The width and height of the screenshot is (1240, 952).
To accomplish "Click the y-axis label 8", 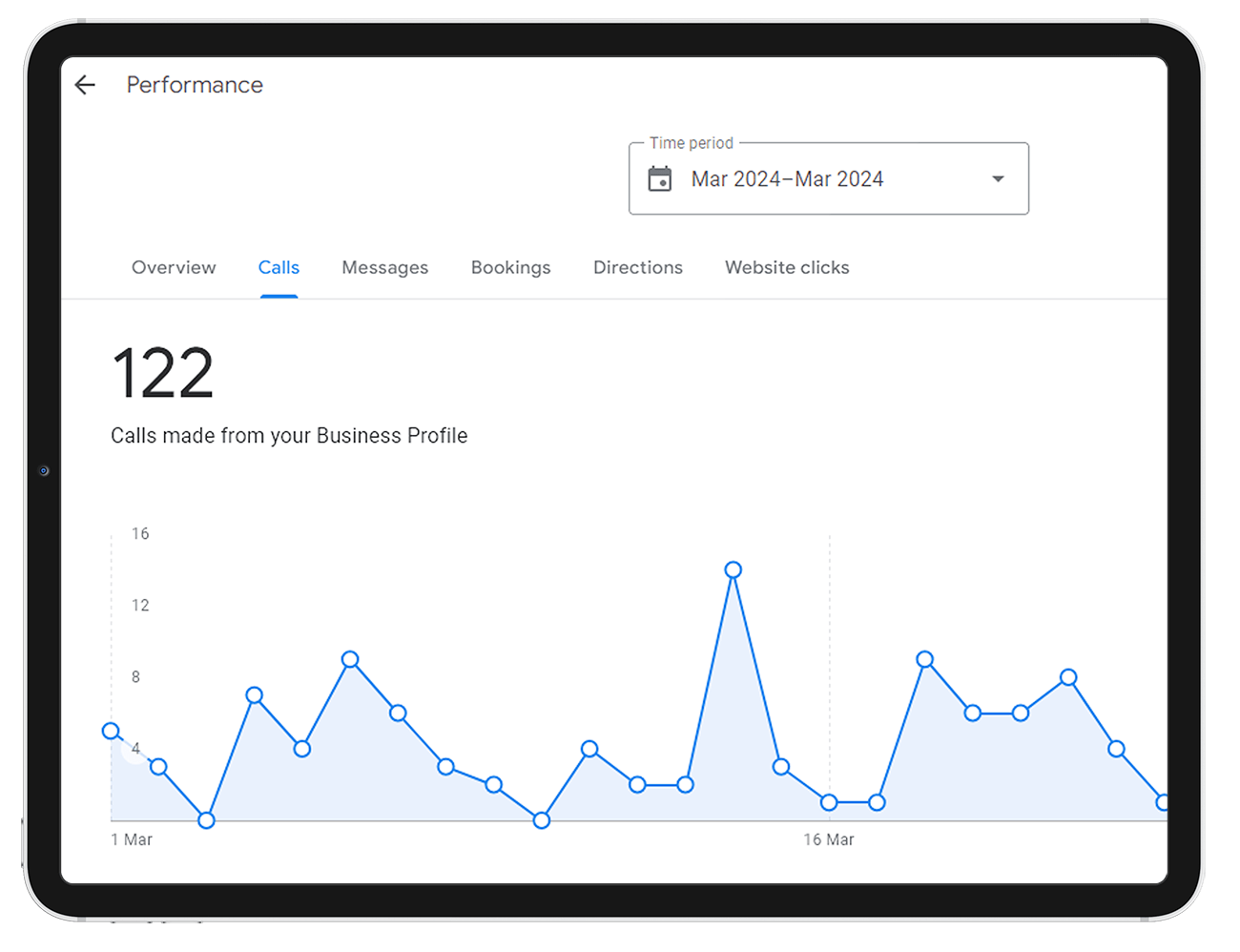I will tap(135, 676).
